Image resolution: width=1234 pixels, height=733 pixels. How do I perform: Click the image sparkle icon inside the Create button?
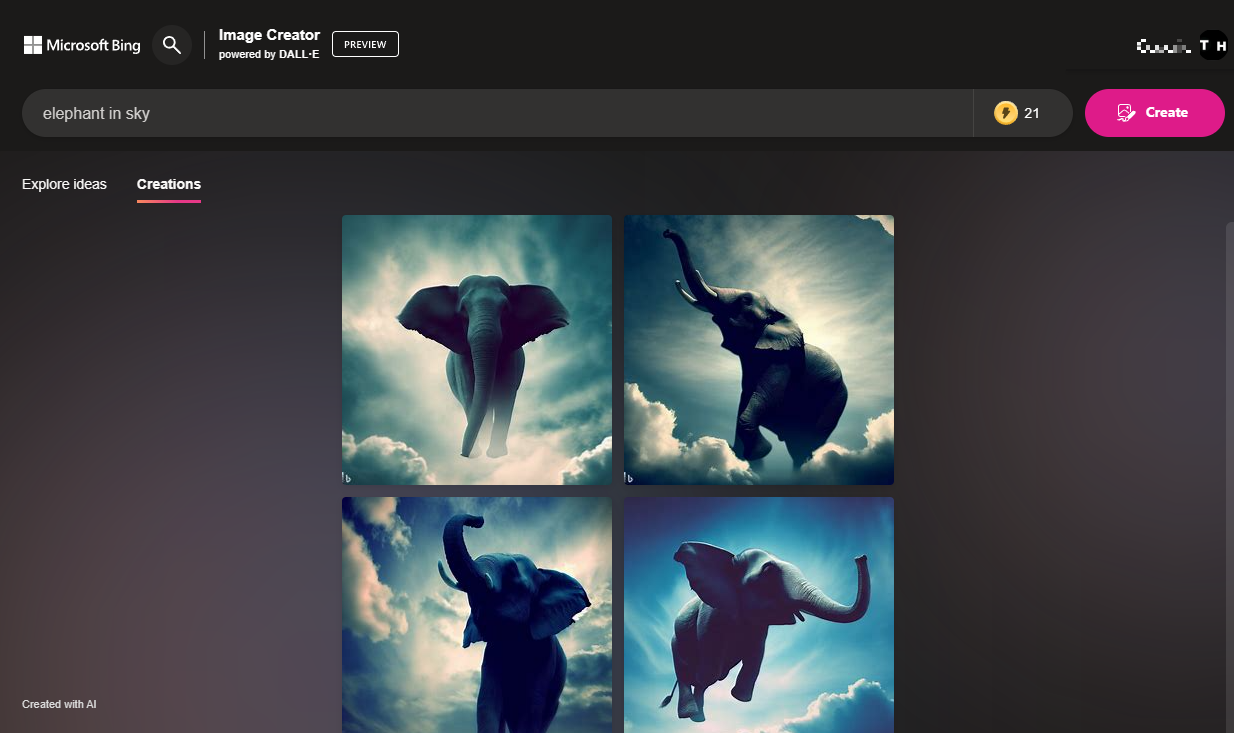pos(1127,113)
